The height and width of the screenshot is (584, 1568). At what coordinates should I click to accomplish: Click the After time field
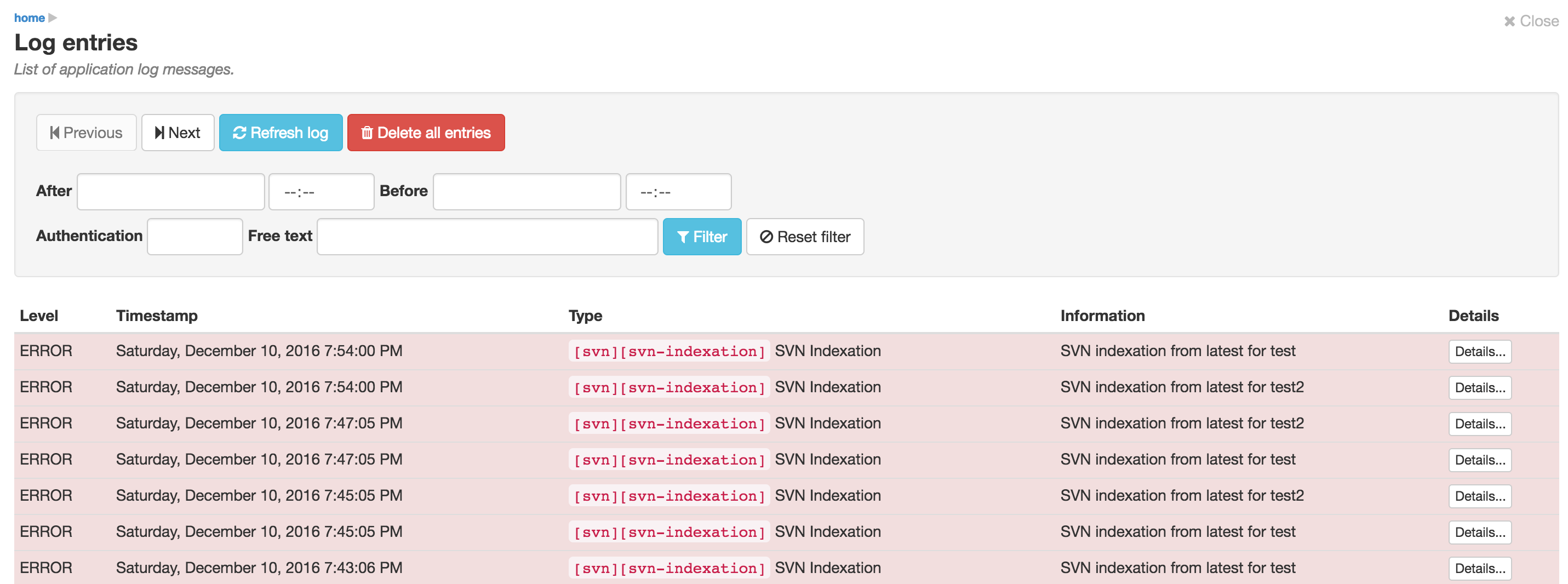pos(321,192)
